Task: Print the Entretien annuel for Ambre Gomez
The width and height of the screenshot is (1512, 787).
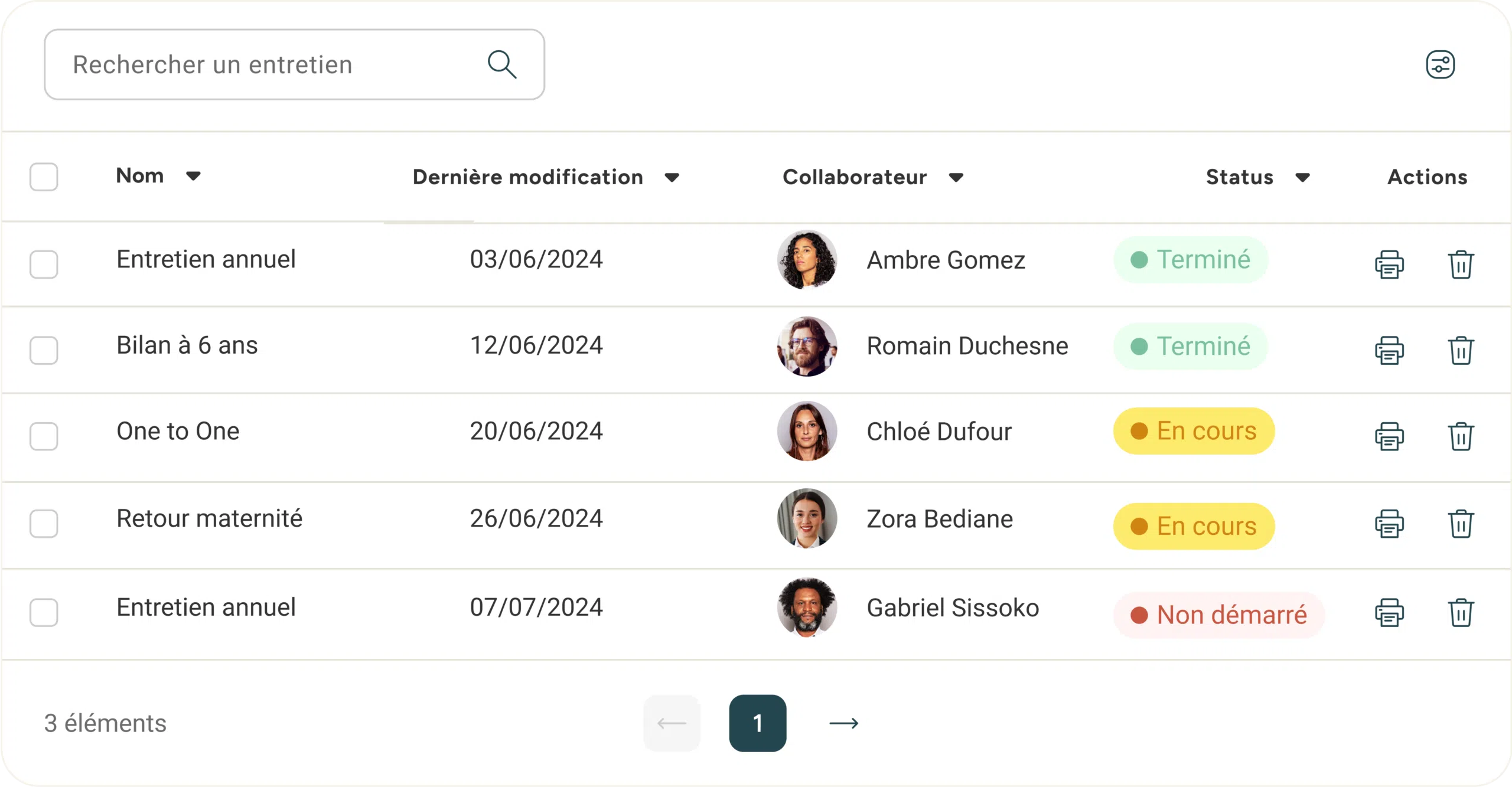Action: 1390,264
